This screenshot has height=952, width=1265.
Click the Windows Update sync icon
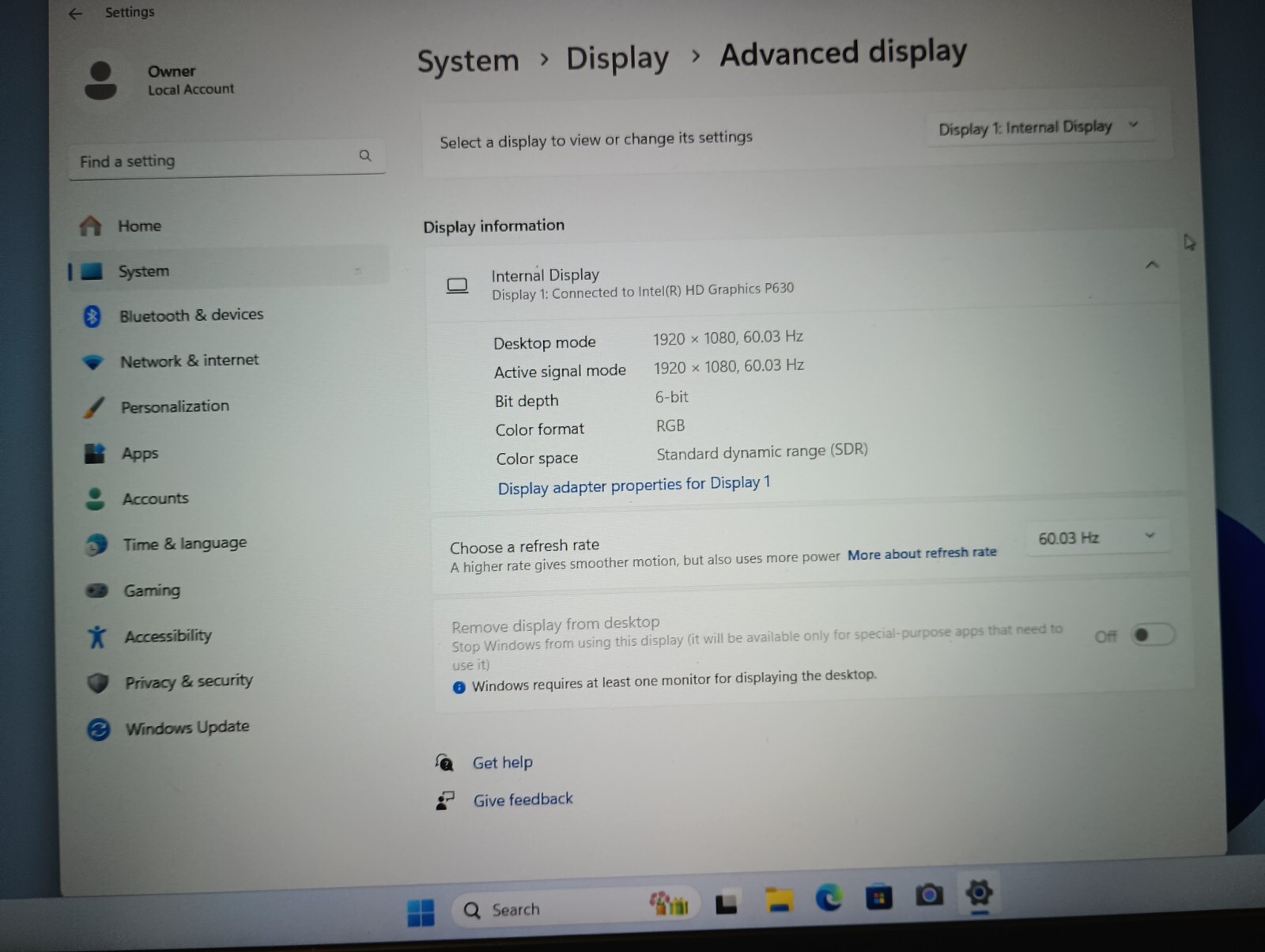pos(98,729)
